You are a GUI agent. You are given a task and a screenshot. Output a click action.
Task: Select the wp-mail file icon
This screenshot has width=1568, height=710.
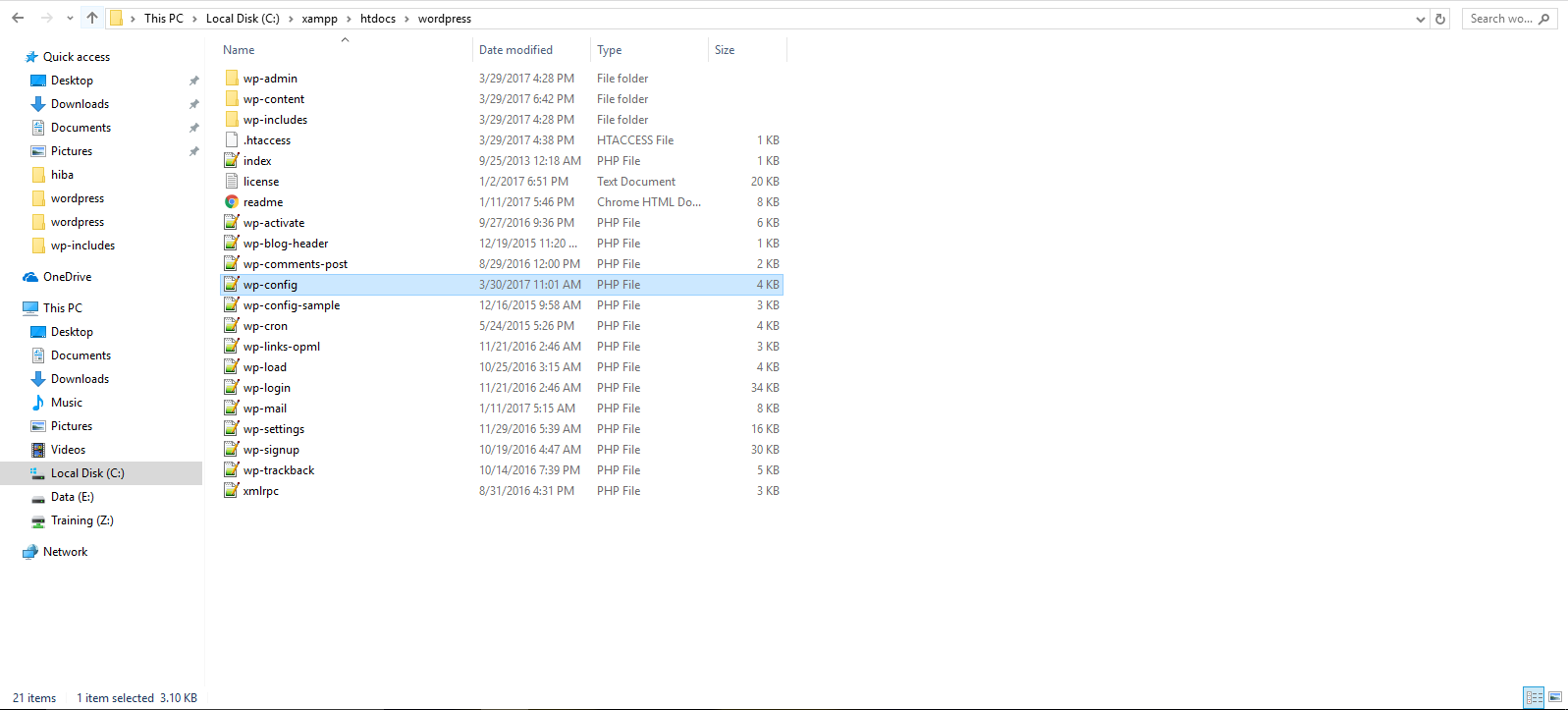click(x=232, y=408)
